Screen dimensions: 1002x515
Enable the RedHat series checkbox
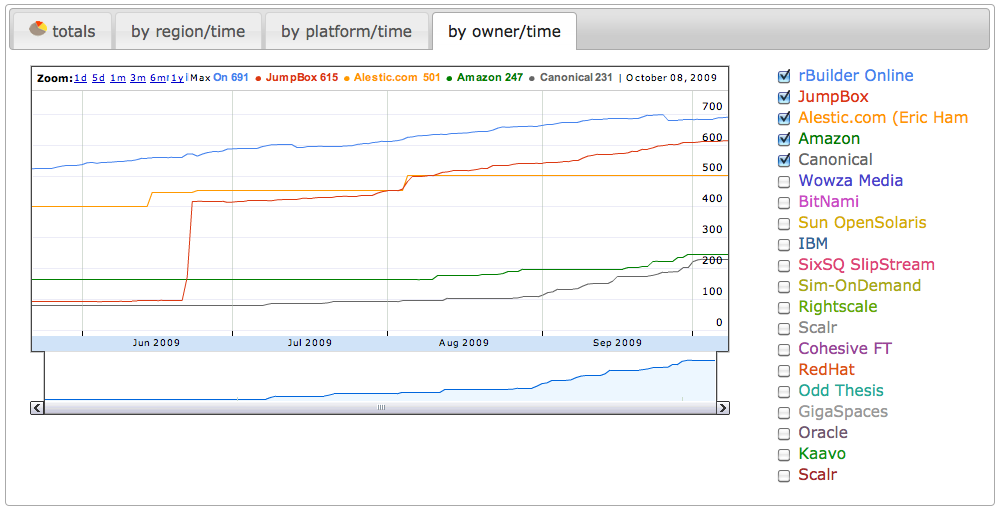[x=784, y=370]
